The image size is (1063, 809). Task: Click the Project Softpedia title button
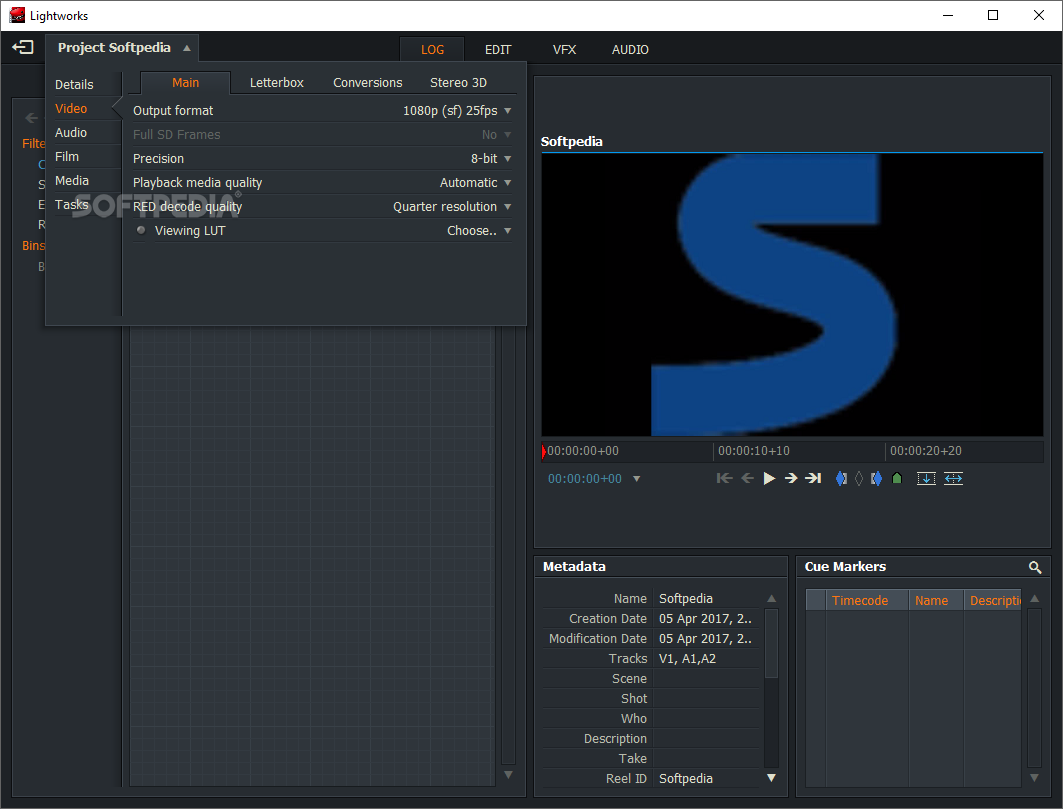pyautogui.click(x=122, y=47)
